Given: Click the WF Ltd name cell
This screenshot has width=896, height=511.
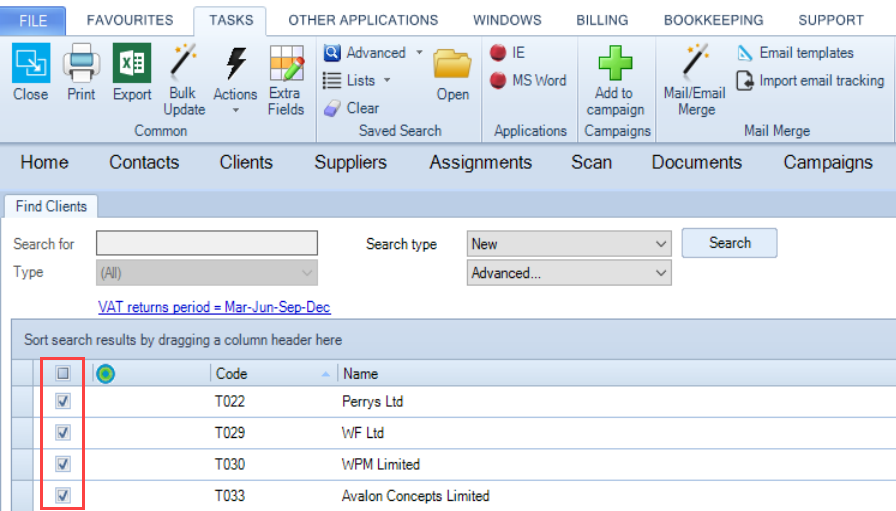Looking at the screenshot, I should pyautogui.click(x=363, y=433).
